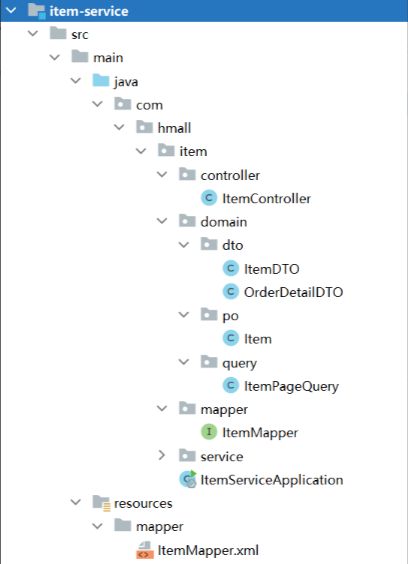The width and height of the screenshot is (408, 564).
Task: Click the 'hmall' package label
Action: [174, 128]
